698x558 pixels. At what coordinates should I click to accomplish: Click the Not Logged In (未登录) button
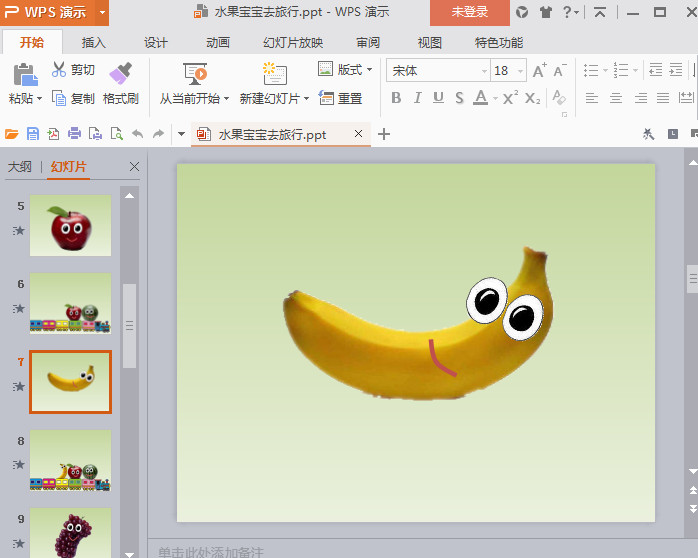pos(469,12)
